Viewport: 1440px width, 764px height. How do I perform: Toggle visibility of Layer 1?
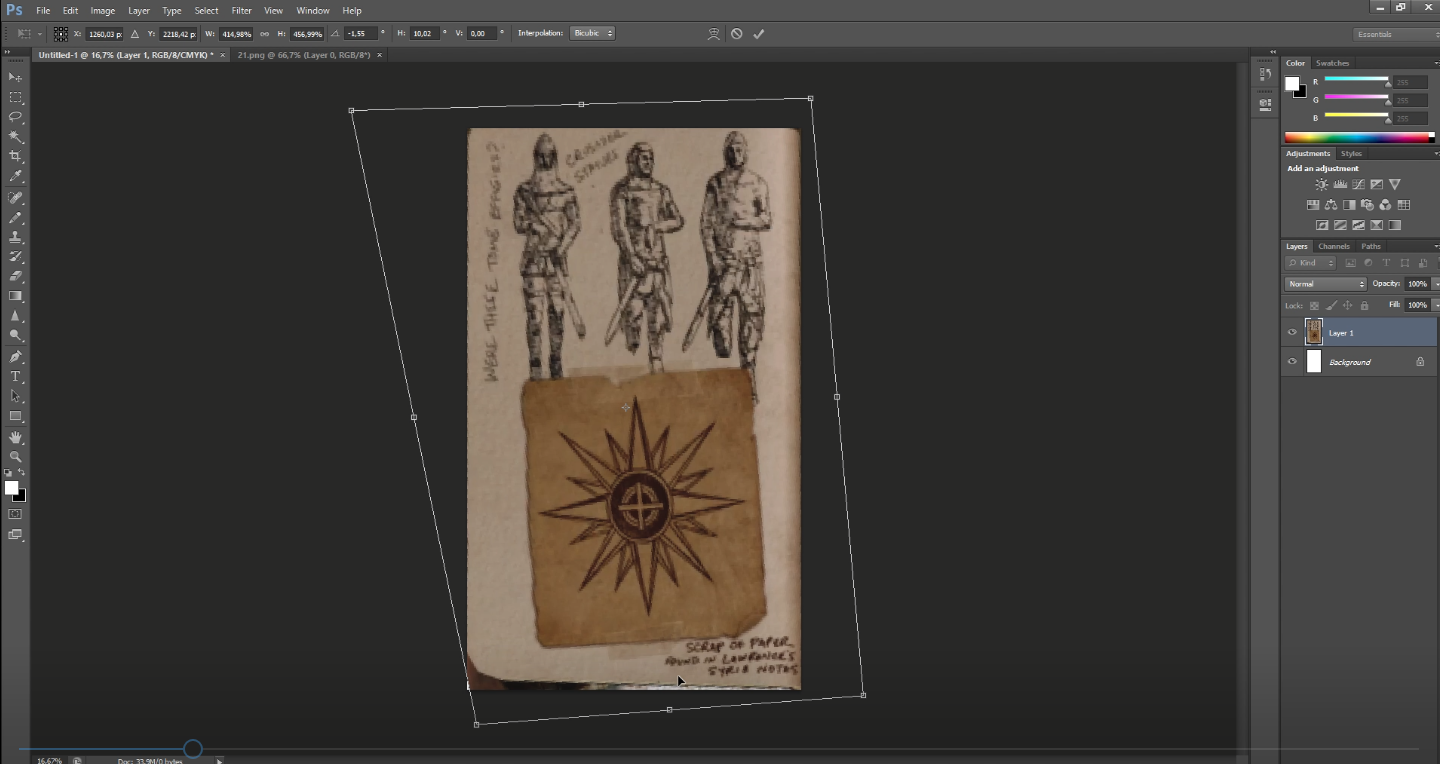pyautogui.click(x=1292, y=332)
